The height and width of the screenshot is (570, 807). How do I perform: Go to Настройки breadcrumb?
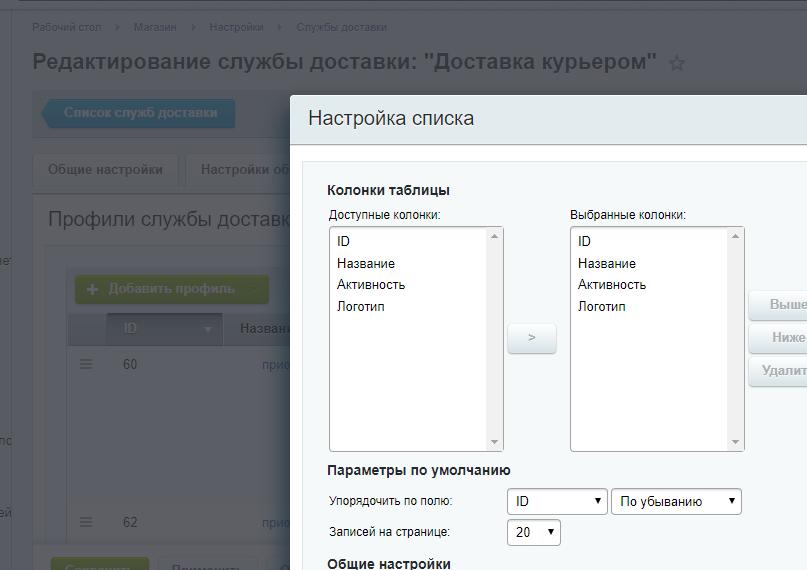coord(236,27)
